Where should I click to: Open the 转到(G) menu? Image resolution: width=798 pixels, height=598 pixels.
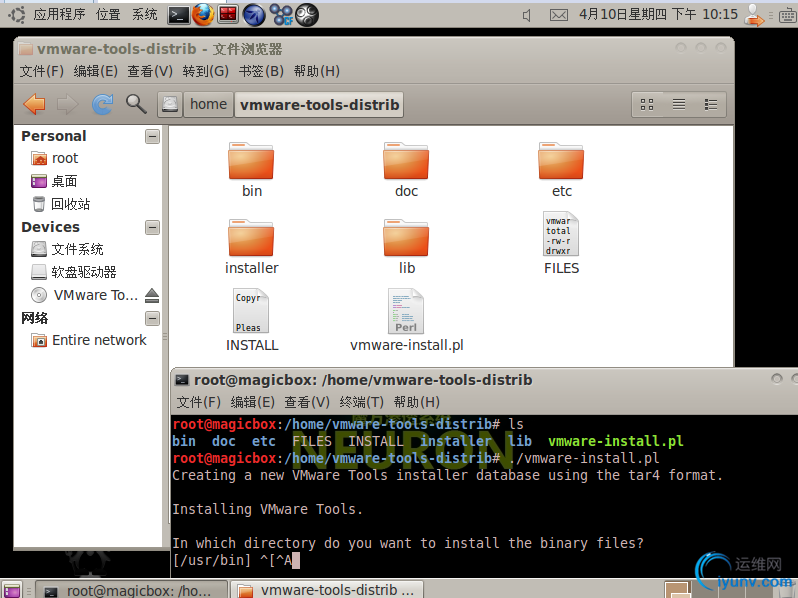[x=206, y=71]
